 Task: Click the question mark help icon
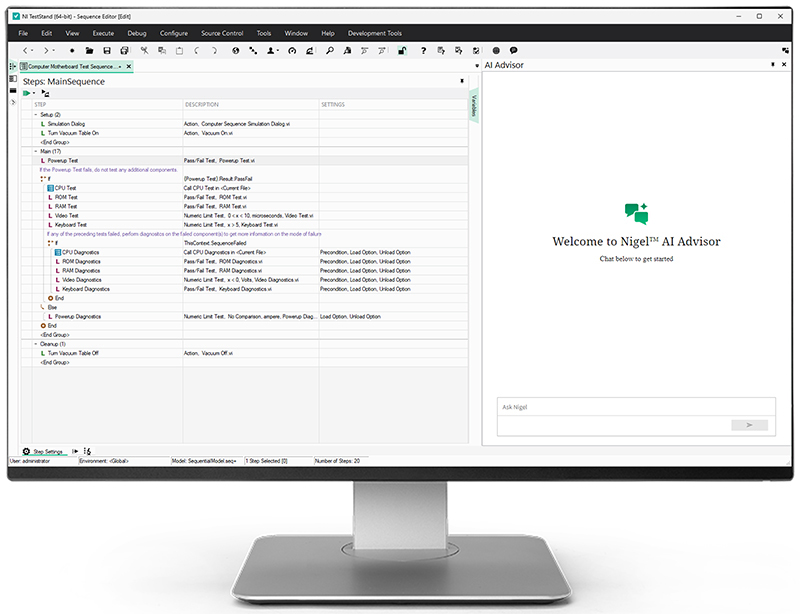[424, 50]
